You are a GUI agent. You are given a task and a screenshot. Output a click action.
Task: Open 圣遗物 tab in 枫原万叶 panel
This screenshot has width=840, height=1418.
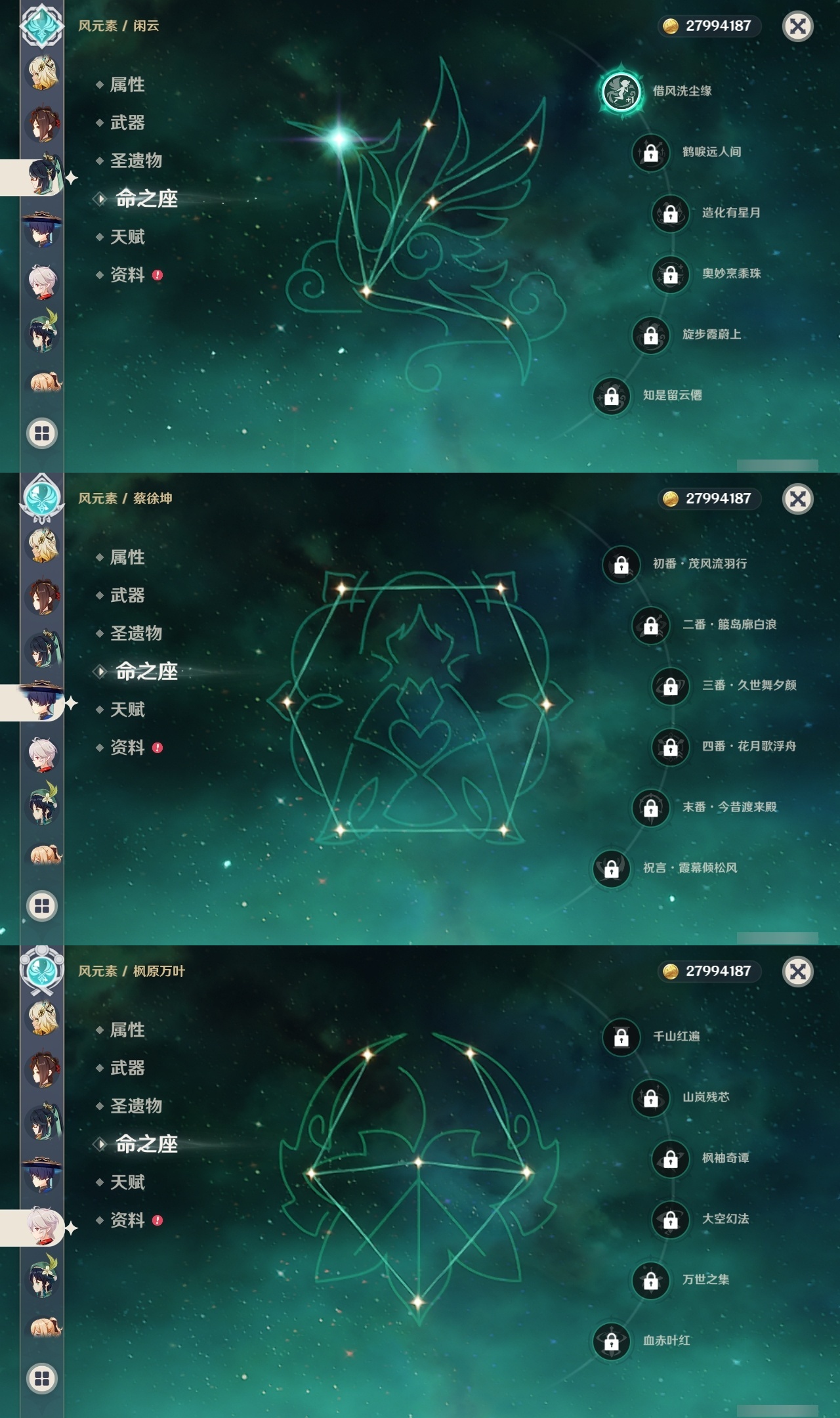coord(136,1106)
